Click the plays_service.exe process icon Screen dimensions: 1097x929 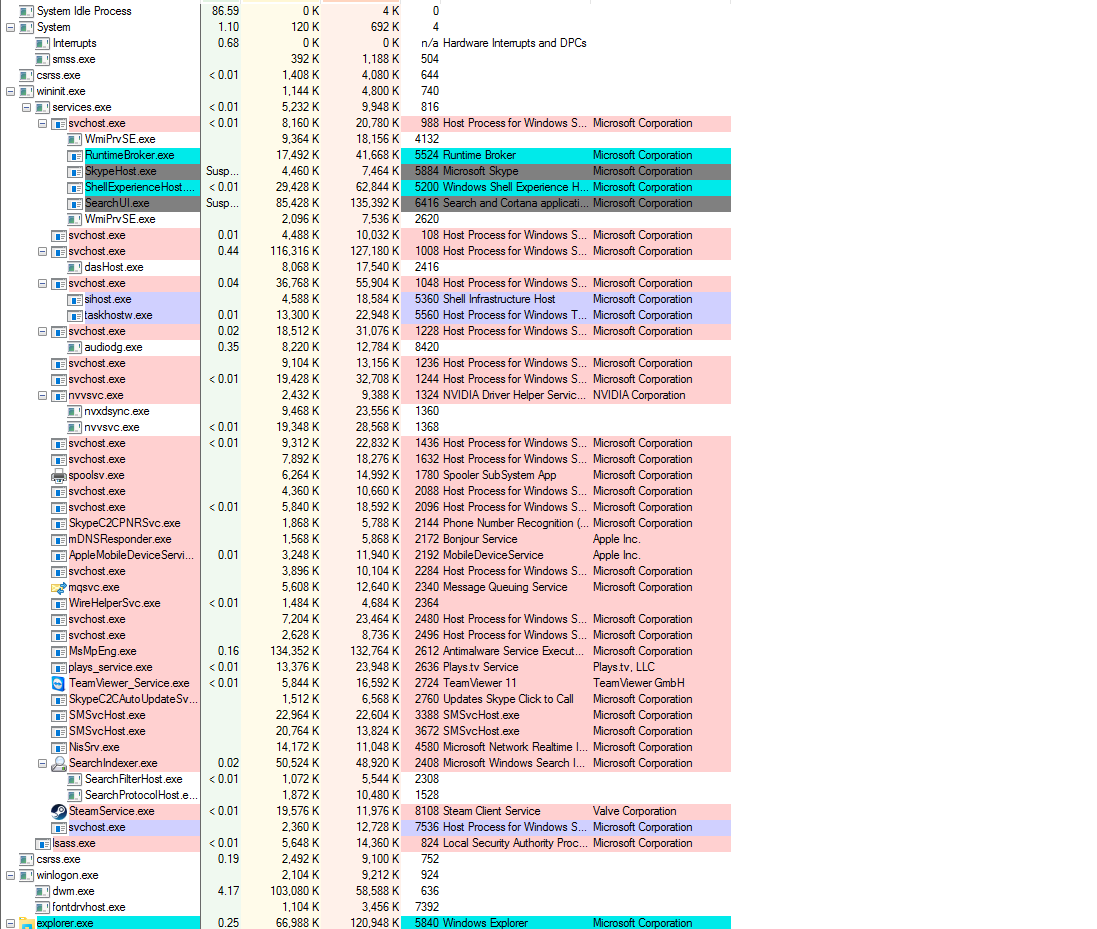point(59,667)
